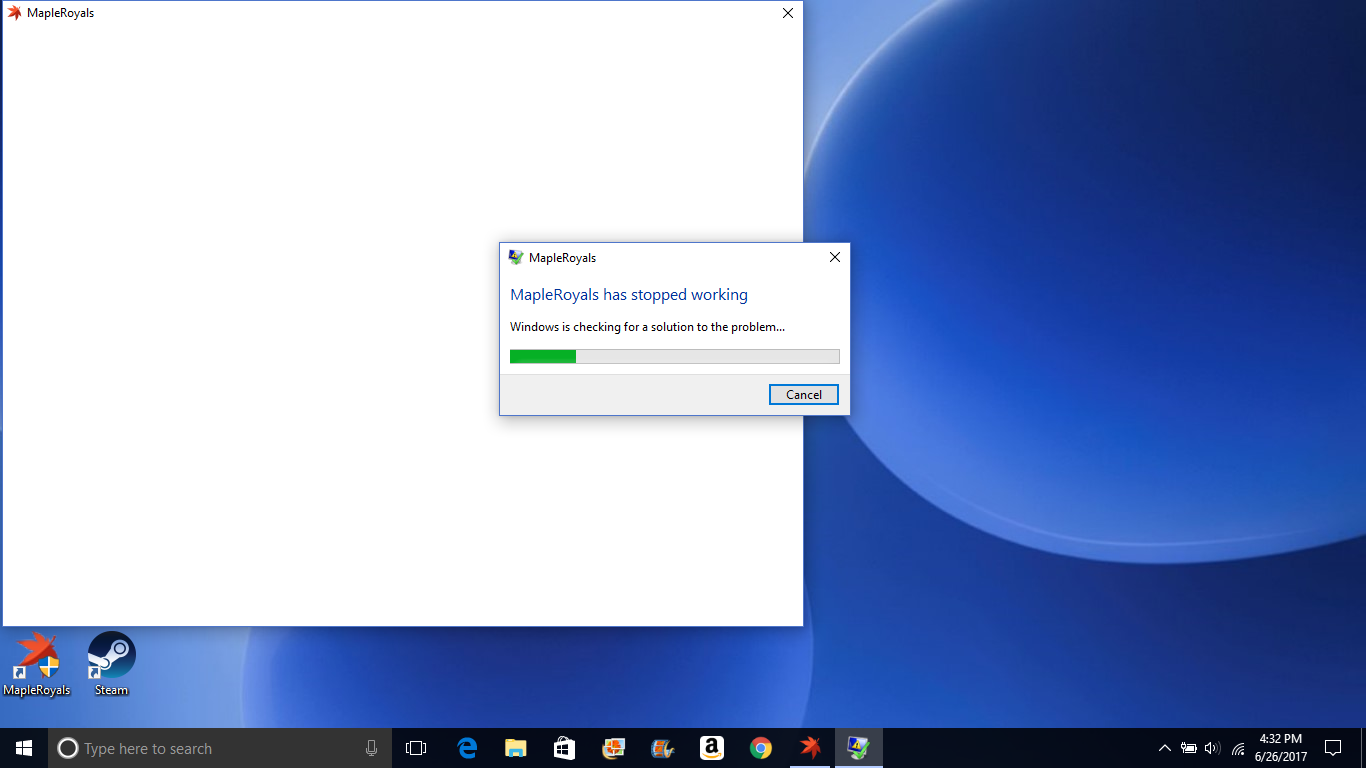
Task: Close the white MapleRoyals game window
Action: [x=787, y=13]
